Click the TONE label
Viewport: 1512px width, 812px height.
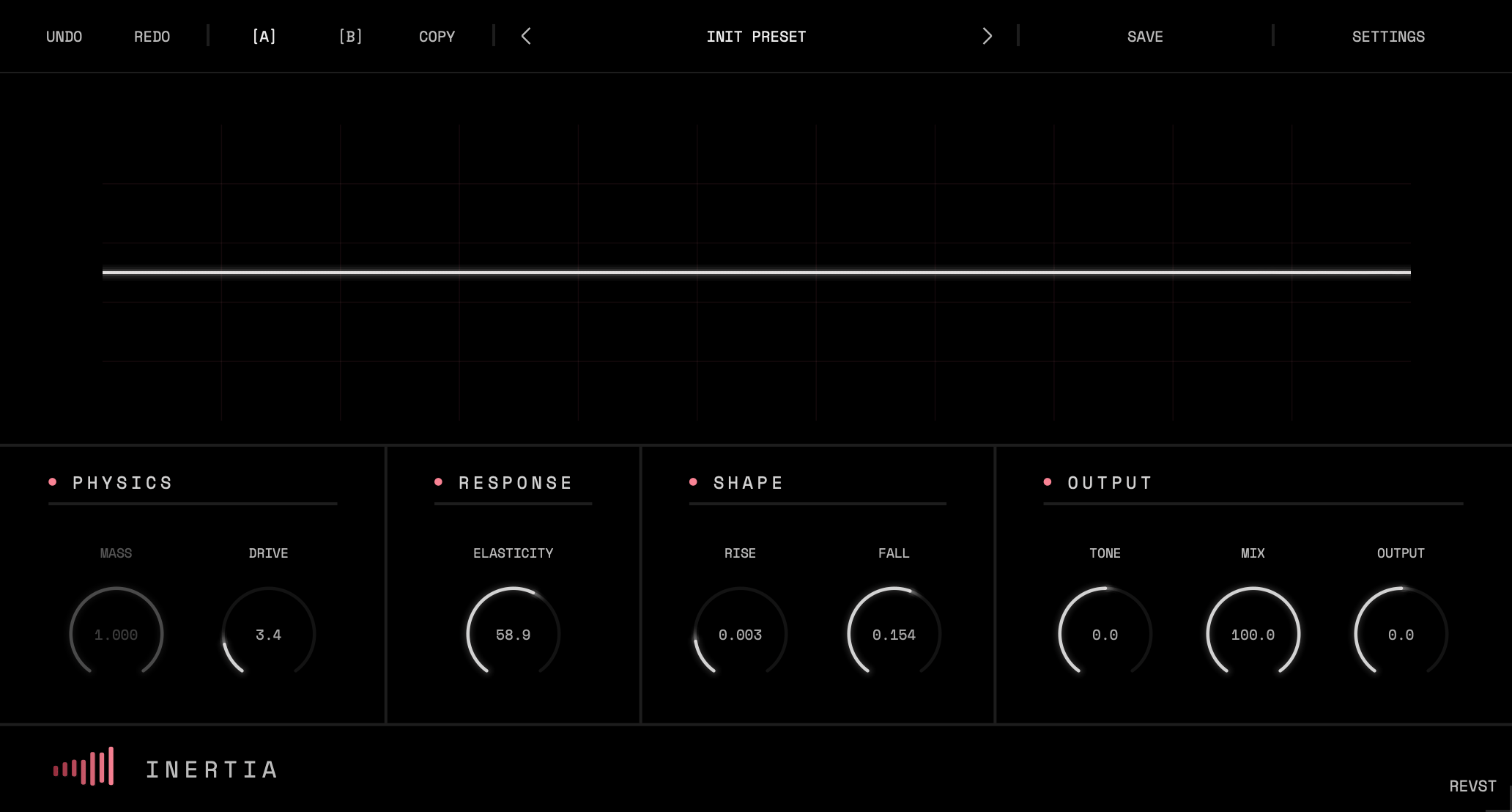[x=1105, y=553]
